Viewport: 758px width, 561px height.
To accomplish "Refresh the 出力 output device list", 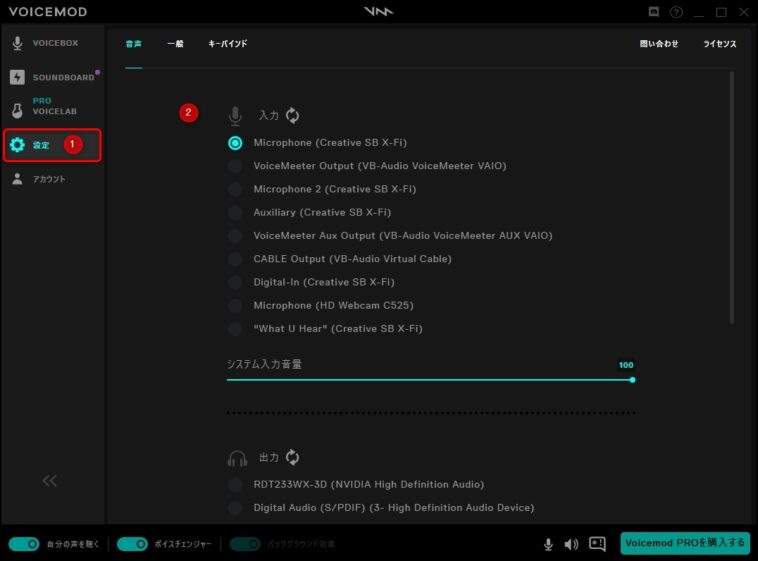I will click(292, 457).
